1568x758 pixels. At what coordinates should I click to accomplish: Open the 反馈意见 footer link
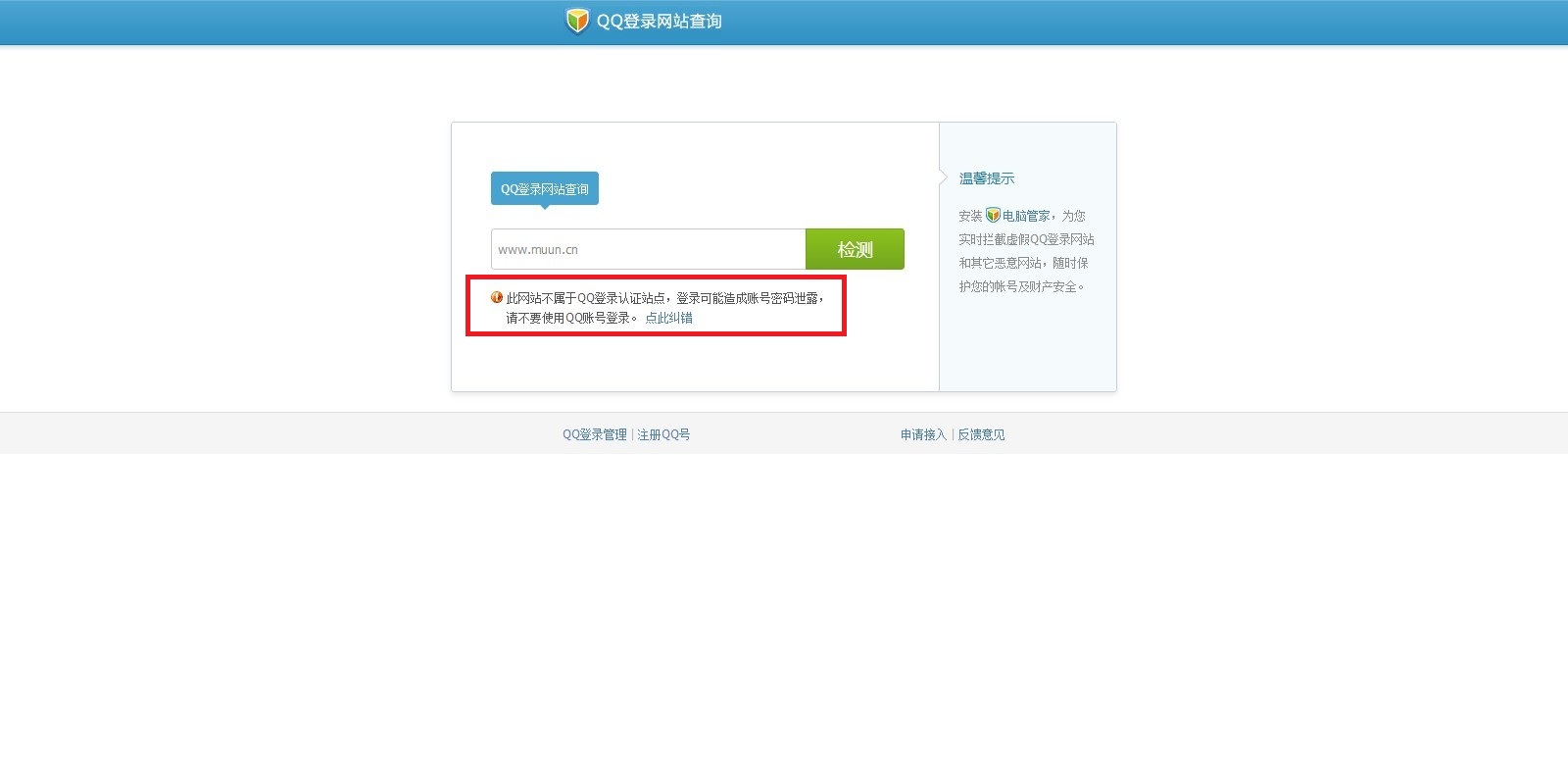coord(981,434)
